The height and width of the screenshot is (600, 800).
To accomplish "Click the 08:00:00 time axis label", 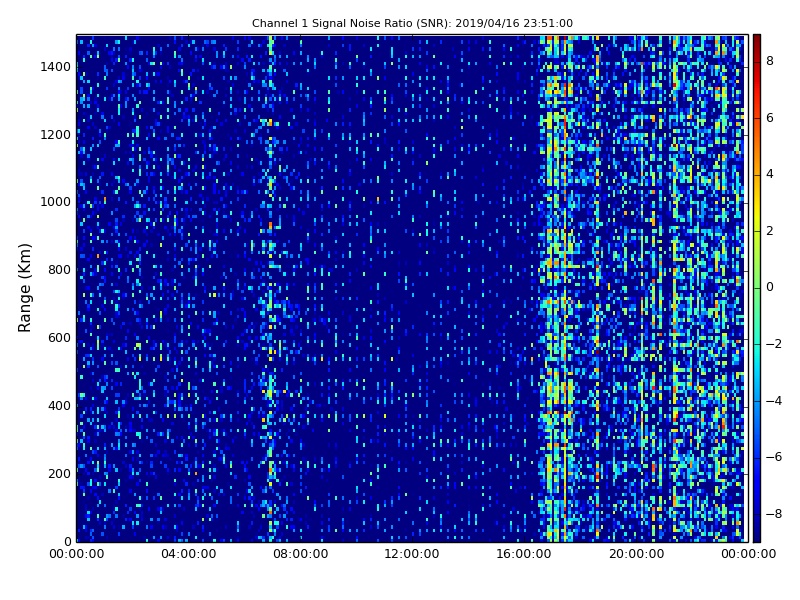I will click(301, 554).
